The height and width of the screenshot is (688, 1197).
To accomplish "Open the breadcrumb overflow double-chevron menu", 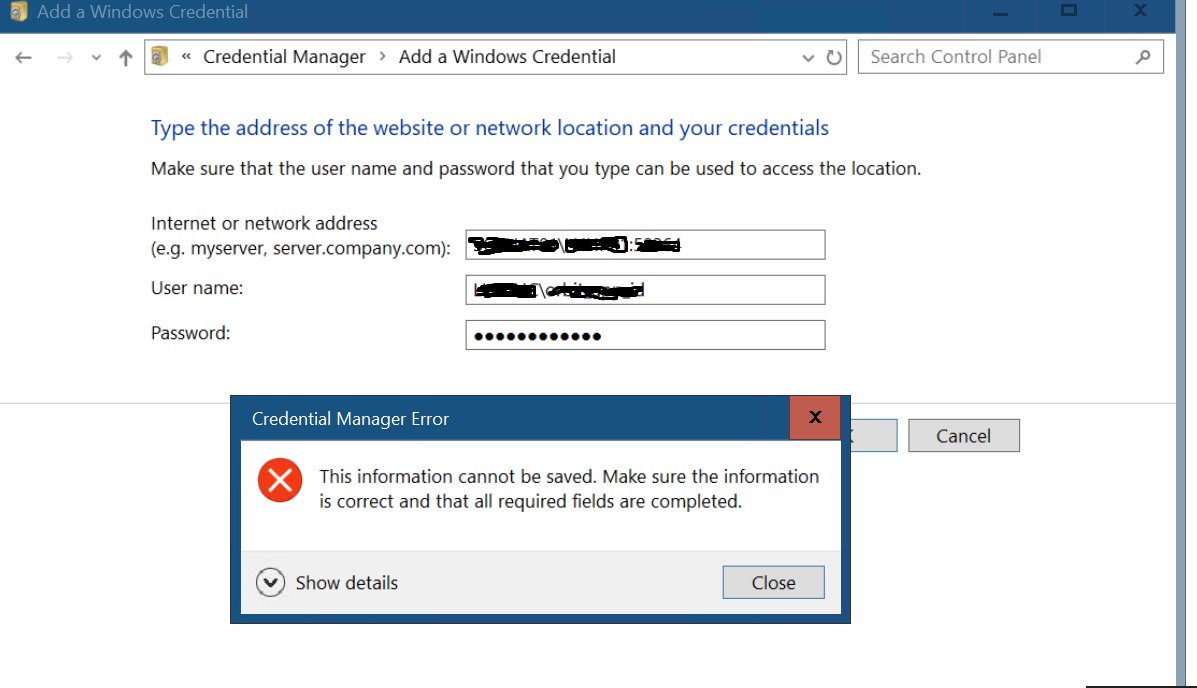I will point(185,57).
